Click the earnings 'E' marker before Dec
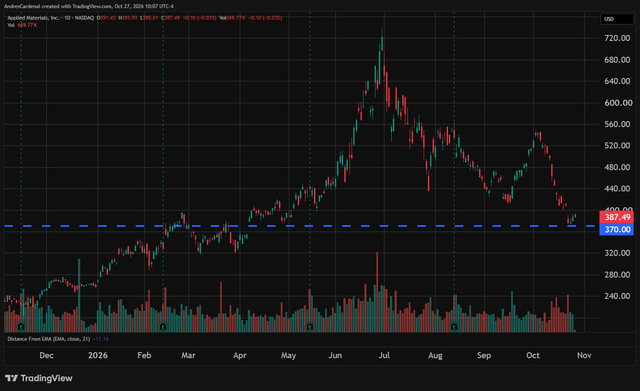The height and width of the screenshot is (391, 640). pos(22,327)
